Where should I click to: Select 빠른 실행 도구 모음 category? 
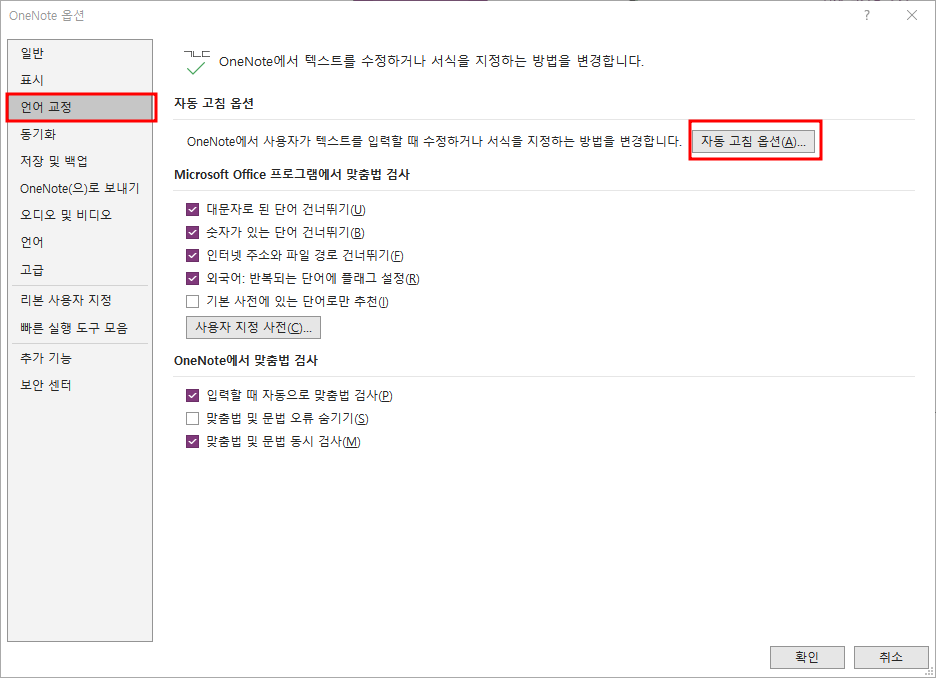[x=80, y=328]
